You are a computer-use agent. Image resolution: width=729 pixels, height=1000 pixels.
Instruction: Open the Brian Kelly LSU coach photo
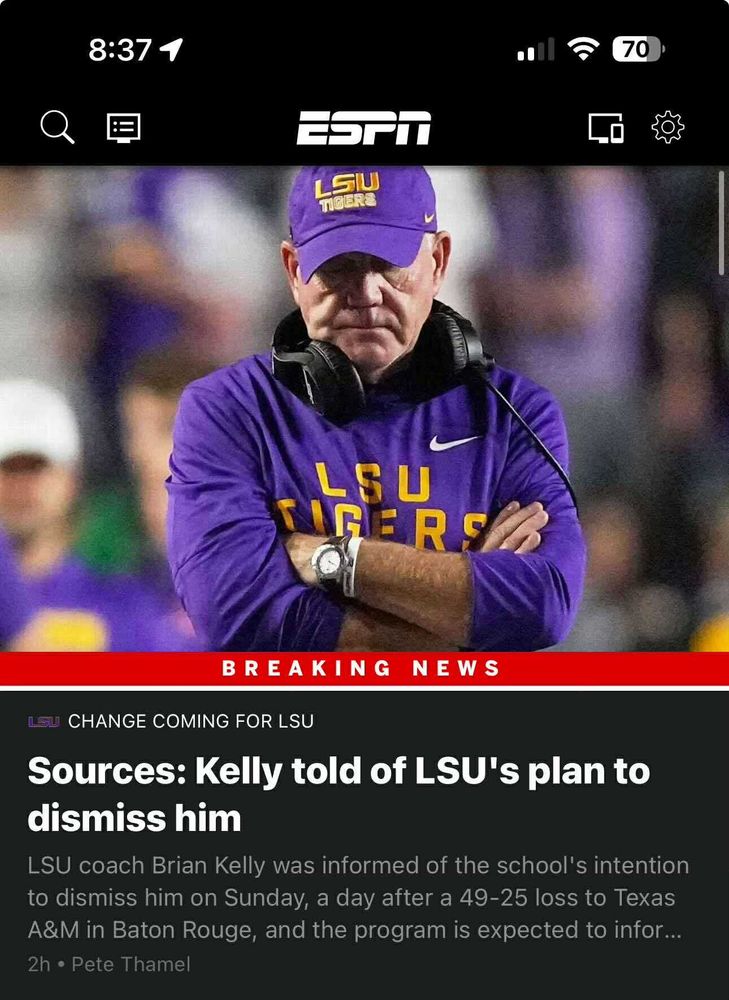tap(364, 408)
